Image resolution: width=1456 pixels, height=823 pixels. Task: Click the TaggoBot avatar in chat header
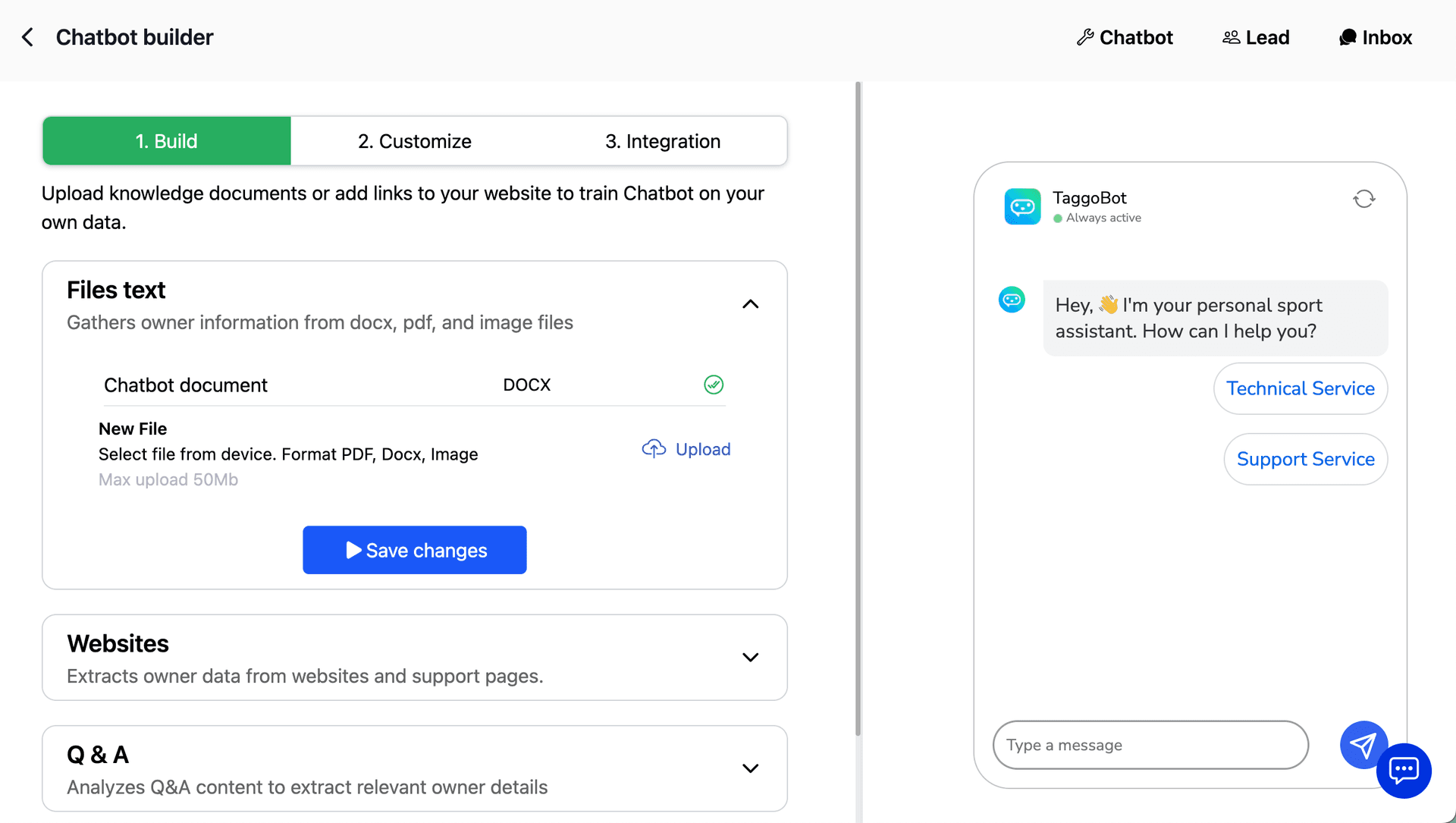(x=1021, y=206)
